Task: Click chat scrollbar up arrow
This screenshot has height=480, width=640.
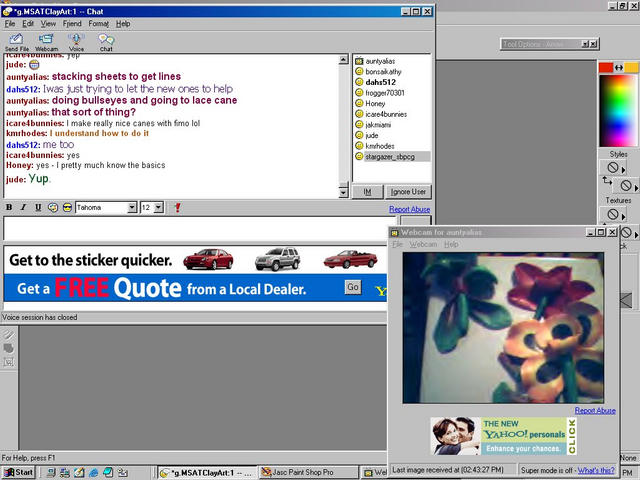Action: (x=343, y=60)
